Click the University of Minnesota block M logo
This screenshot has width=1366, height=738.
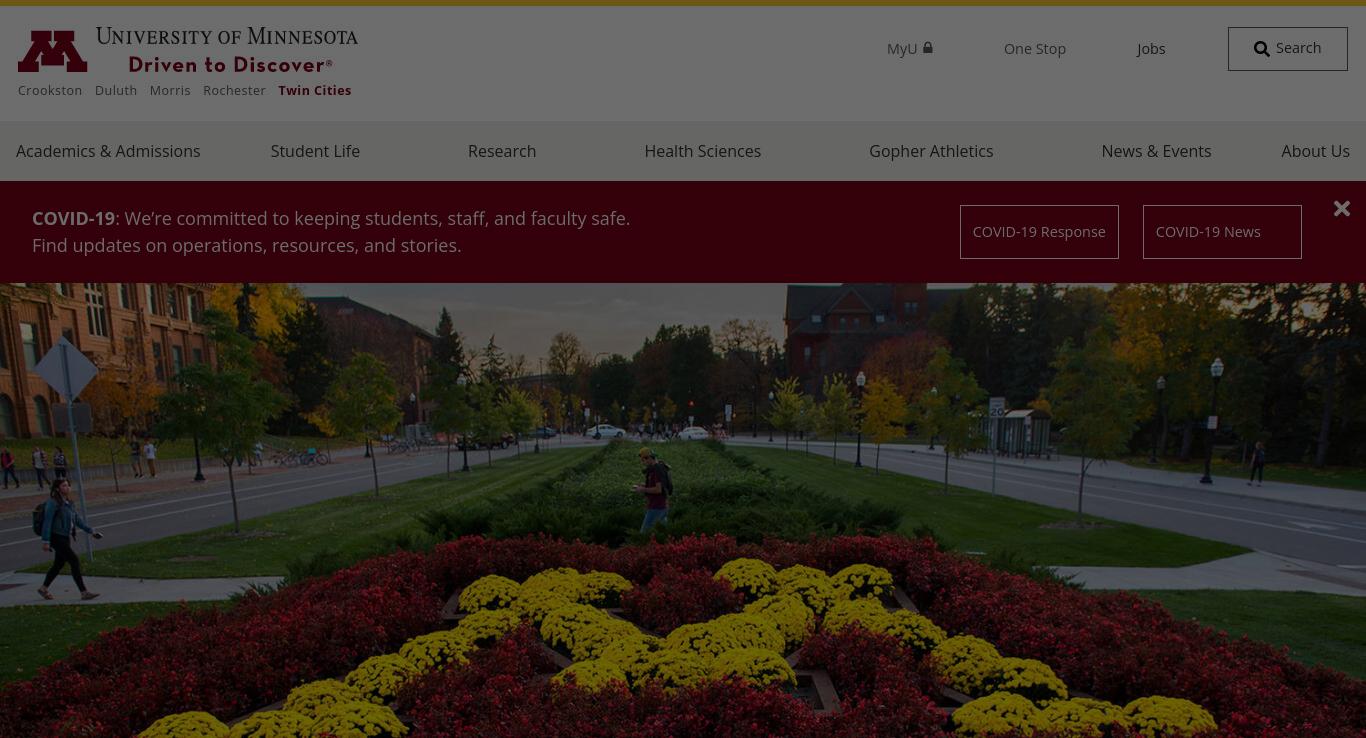[52, 51]
